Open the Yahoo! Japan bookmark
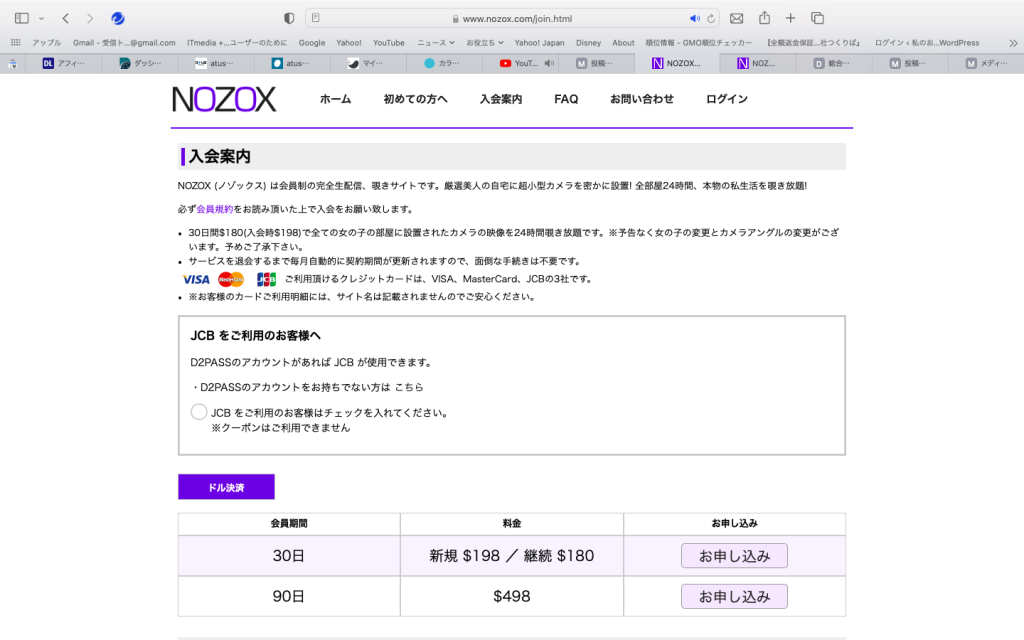This screenshot has height=640, width=1024. click(x=539, y=42)
